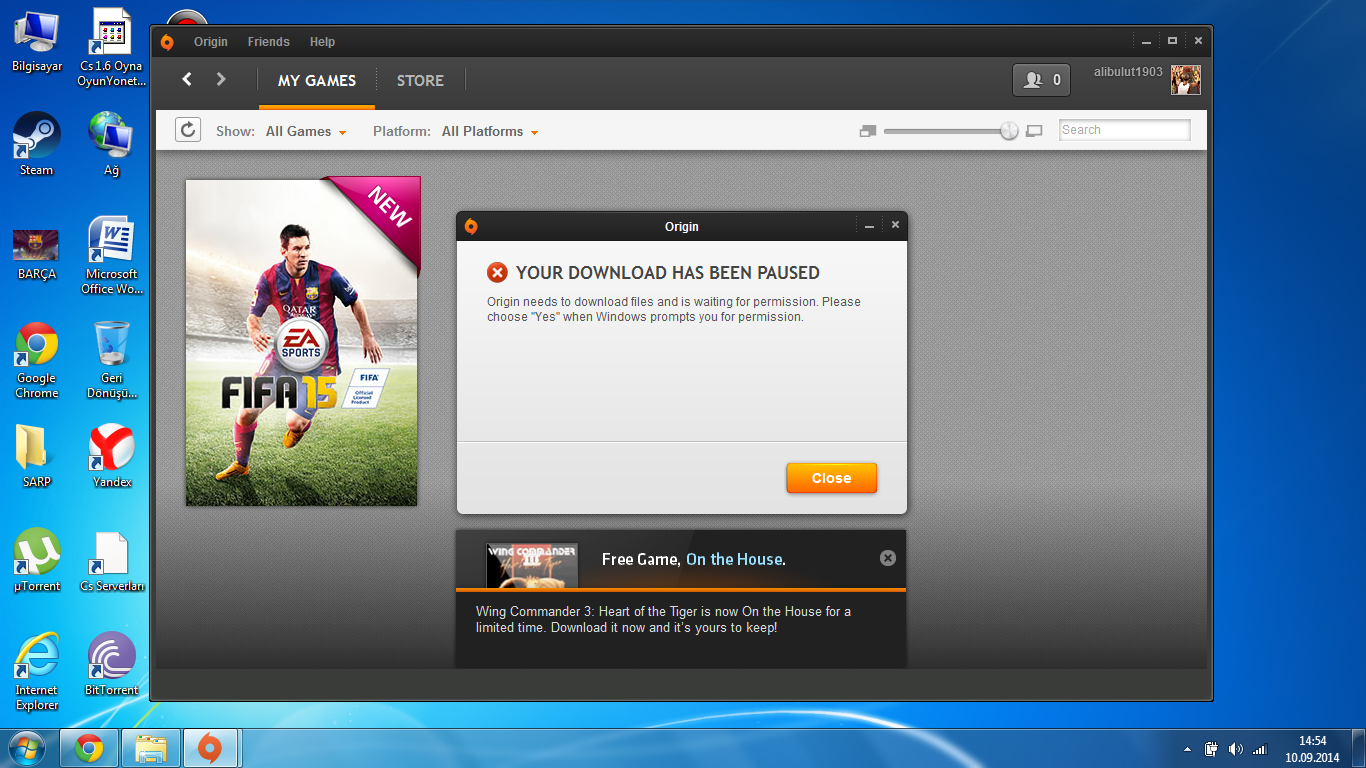1366x768 pixels.
Task: Click the network signal tray icon
Action: click(x=1259, y=749)
